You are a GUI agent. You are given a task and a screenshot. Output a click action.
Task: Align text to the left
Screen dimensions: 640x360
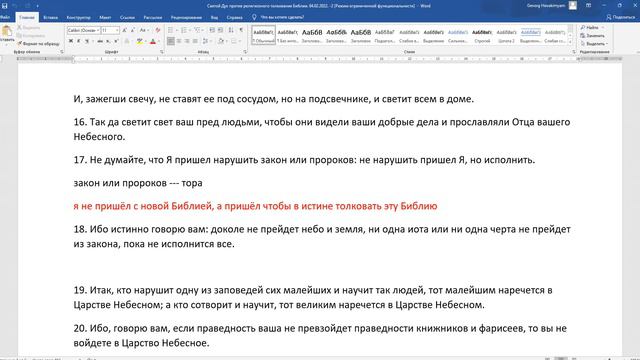(x=171, y=41)
